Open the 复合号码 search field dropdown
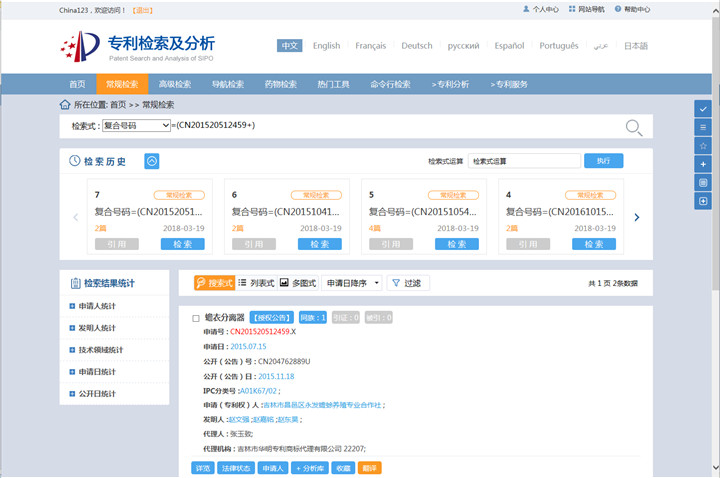Screen dimensions: 720x478 pos(136,125)
